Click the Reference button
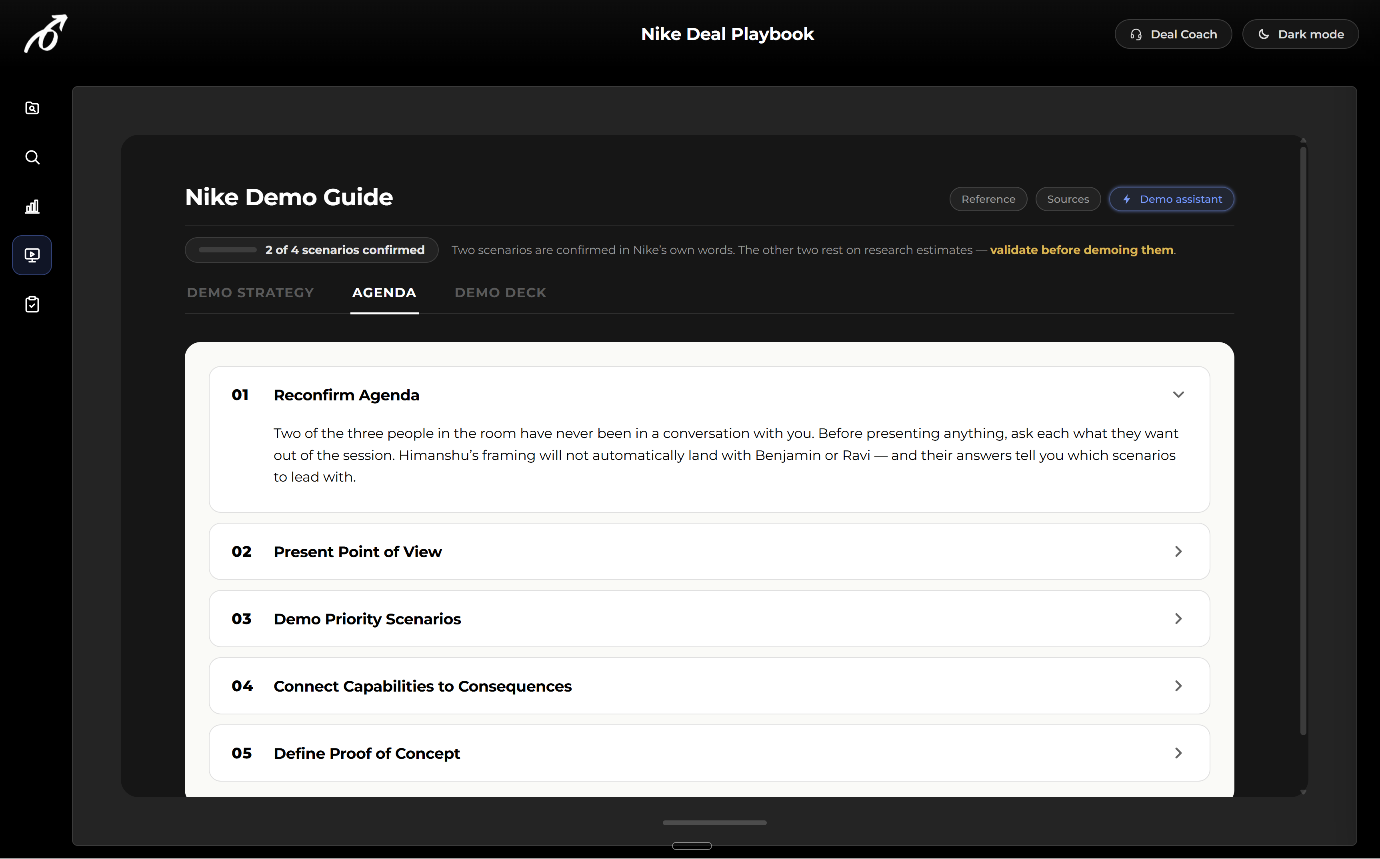The width and height of the screenshot is (1380, 859). (988, 199)
